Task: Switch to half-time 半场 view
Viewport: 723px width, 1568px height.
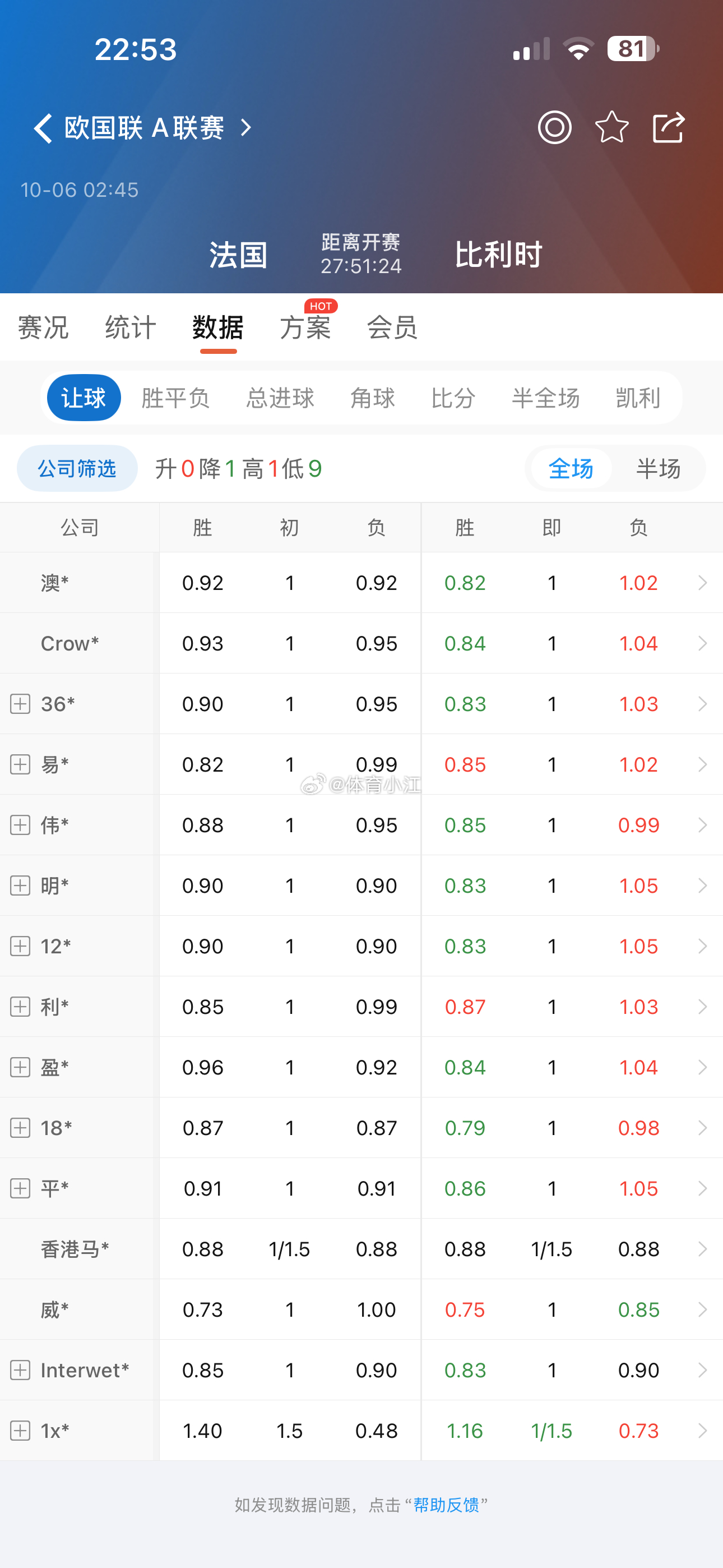Action: [x=659, y=469]
